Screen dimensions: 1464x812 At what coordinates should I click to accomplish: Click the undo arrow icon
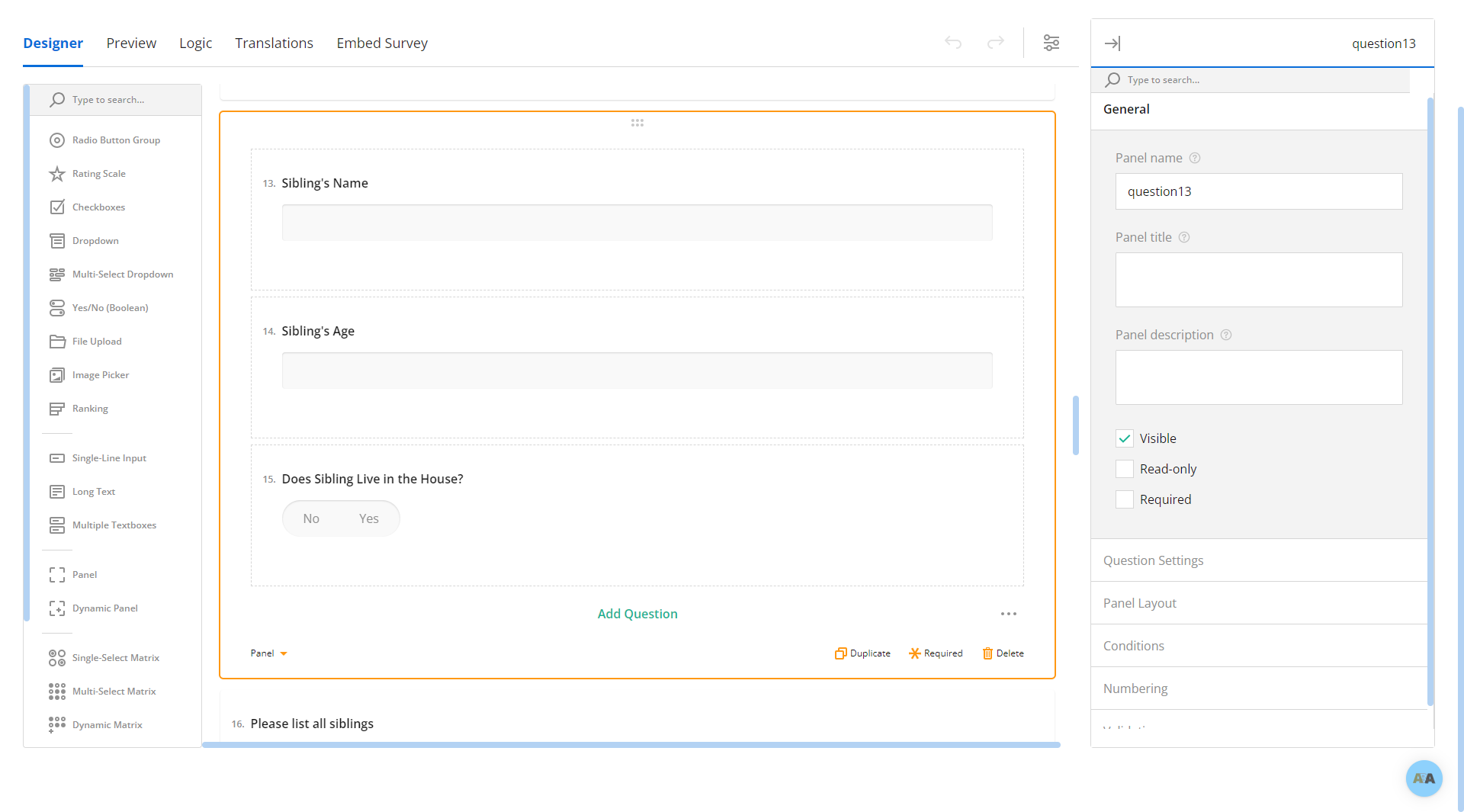(x=953, y=43)
